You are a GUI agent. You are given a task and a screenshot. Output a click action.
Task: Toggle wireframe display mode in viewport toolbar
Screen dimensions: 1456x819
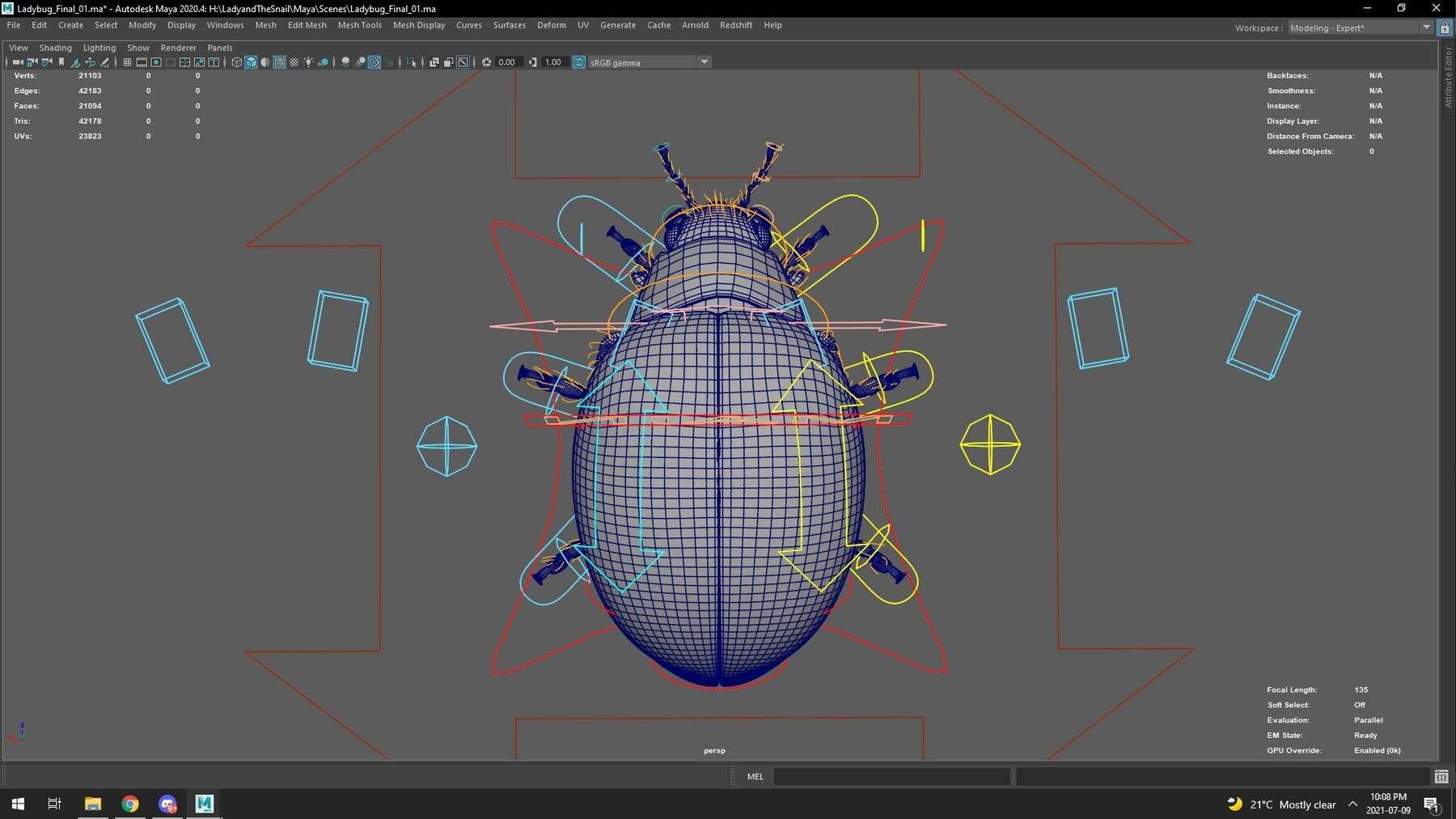(236, 62)
